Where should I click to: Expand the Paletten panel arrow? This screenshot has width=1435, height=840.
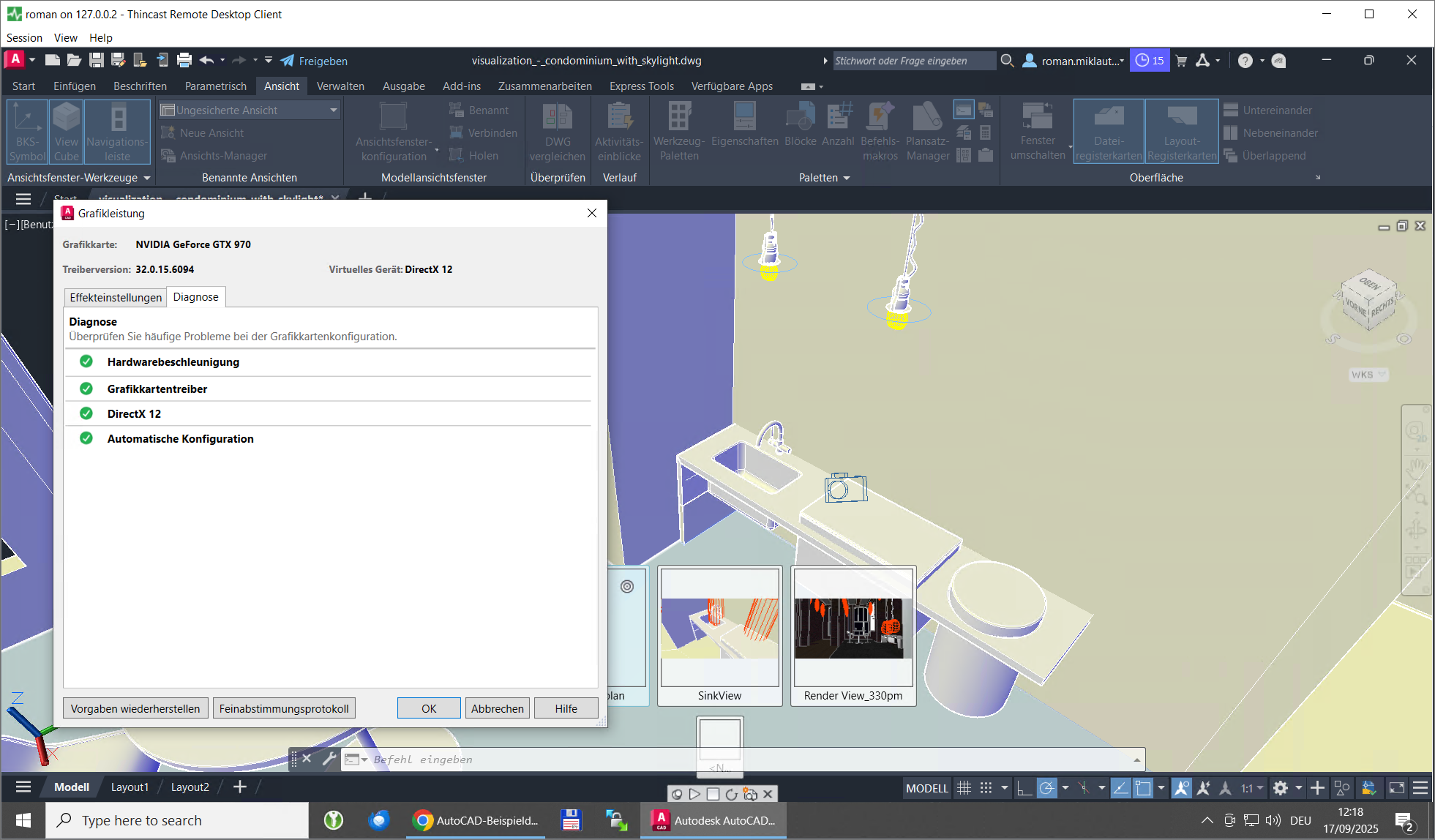coord(847,178)
